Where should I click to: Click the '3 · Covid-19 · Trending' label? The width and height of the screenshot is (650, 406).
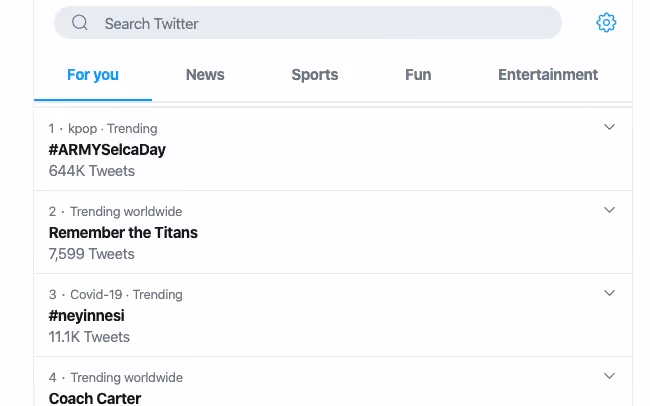point(116,294)
